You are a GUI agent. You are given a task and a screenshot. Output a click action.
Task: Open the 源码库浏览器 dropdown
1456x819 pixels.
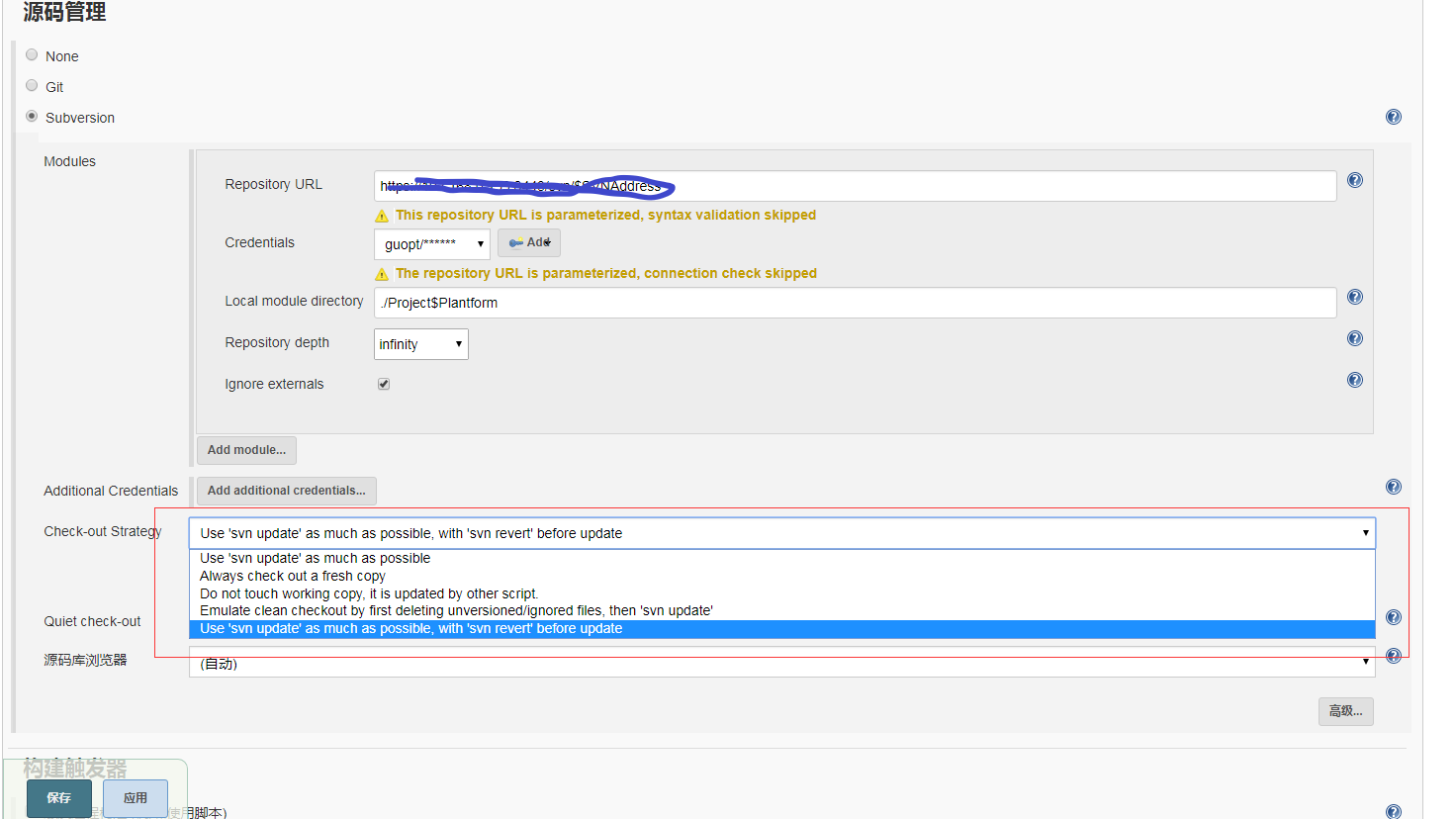click(782, 663)
